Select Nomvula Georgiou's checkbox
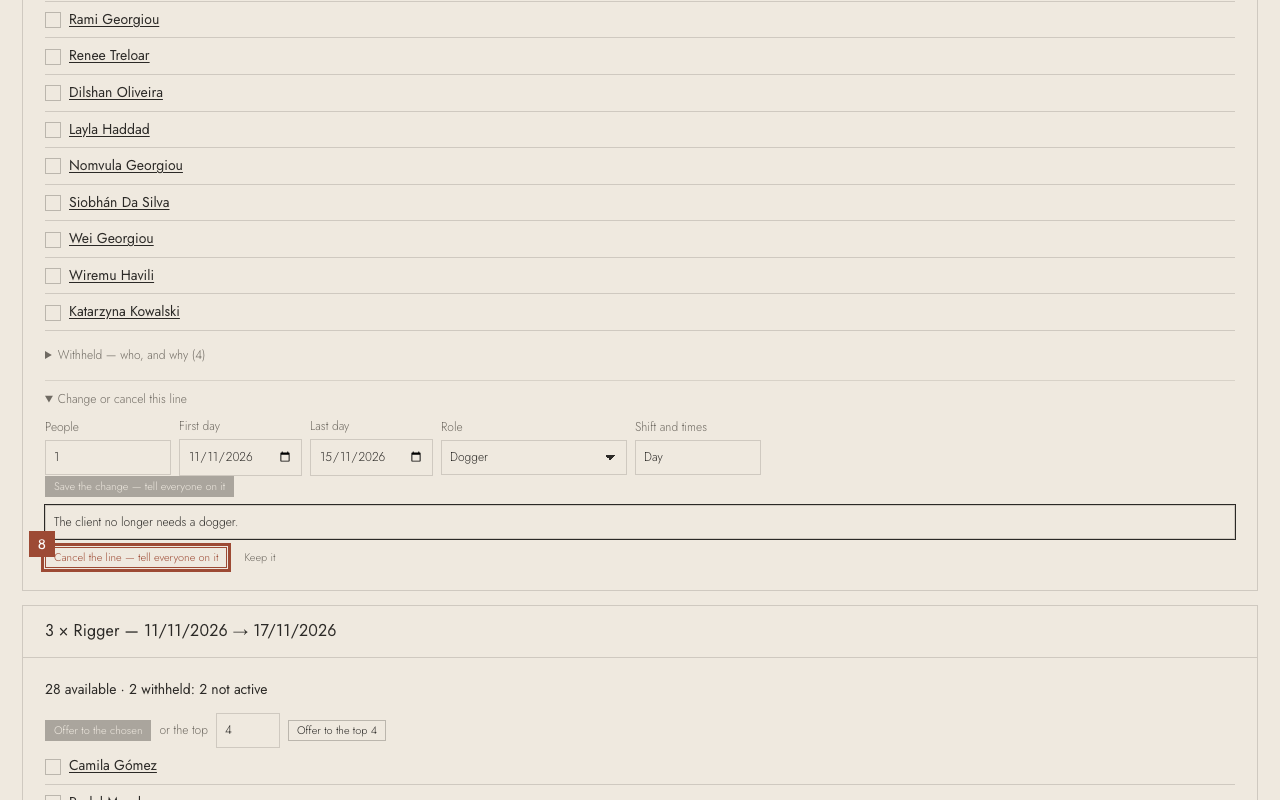Image resolution: width=1280 pixels, height=800 pixels. (53, 166)
